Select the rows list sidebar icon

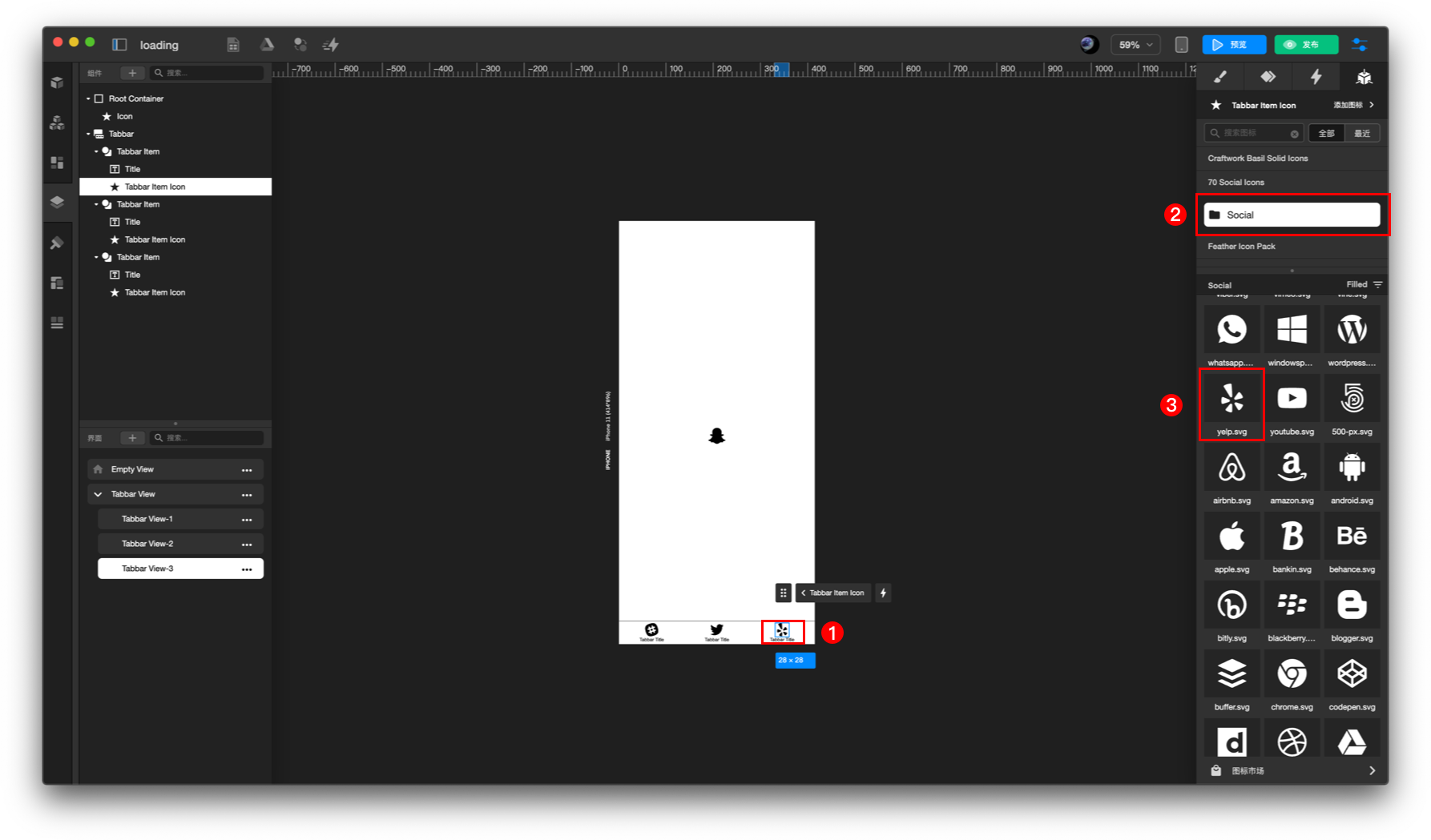pos(57,323)
